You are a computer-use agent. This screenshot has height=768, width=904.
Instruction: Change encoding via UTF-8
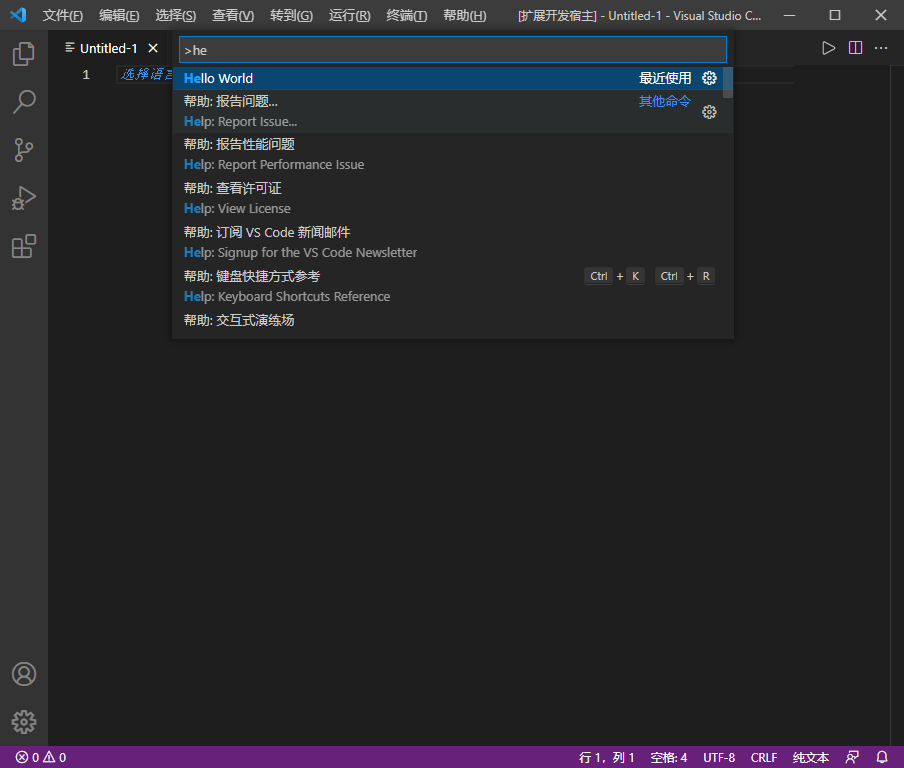[719, 757]
